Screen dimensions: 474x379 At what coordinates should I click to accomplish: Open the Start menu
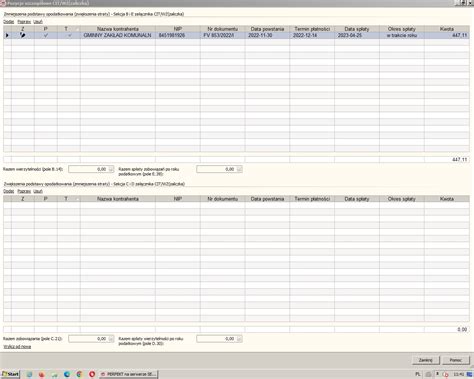click(10, 374)
